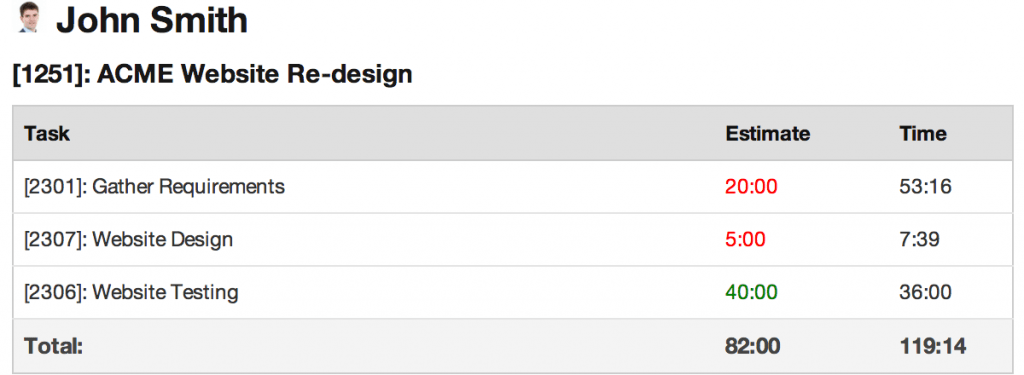
Task: Open the [2307]: Website Design task
Action: (128, 239)
